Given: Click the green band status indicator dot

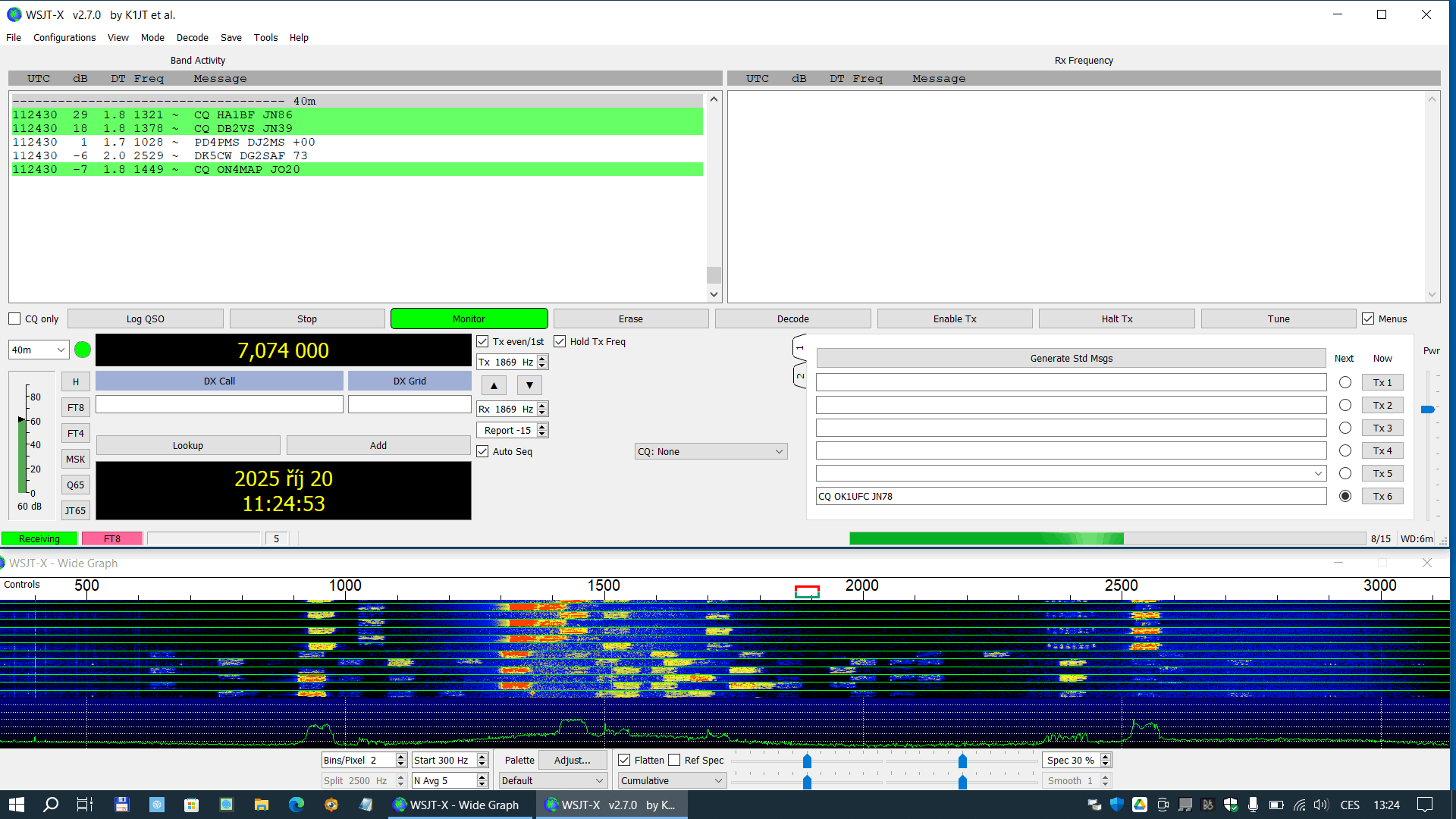Looking at the screenshot, I should (x=83, y=350).
